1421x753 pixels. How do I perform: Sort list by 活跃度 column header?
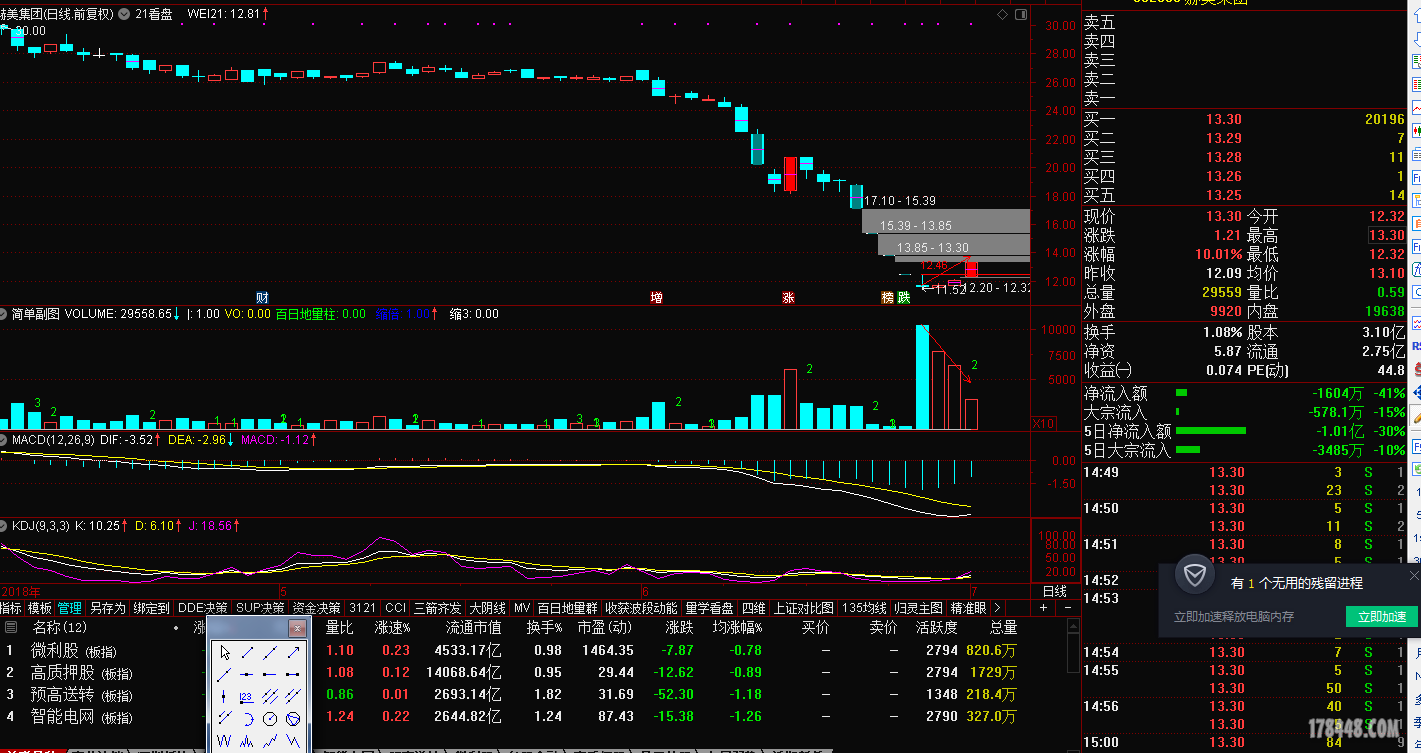(936, 628)
